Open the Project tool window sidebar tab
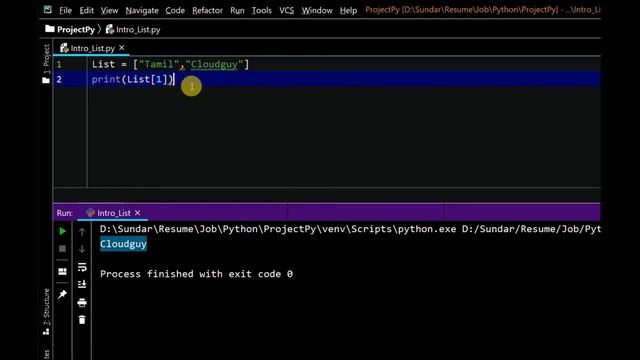 click(x=47, y=59)
